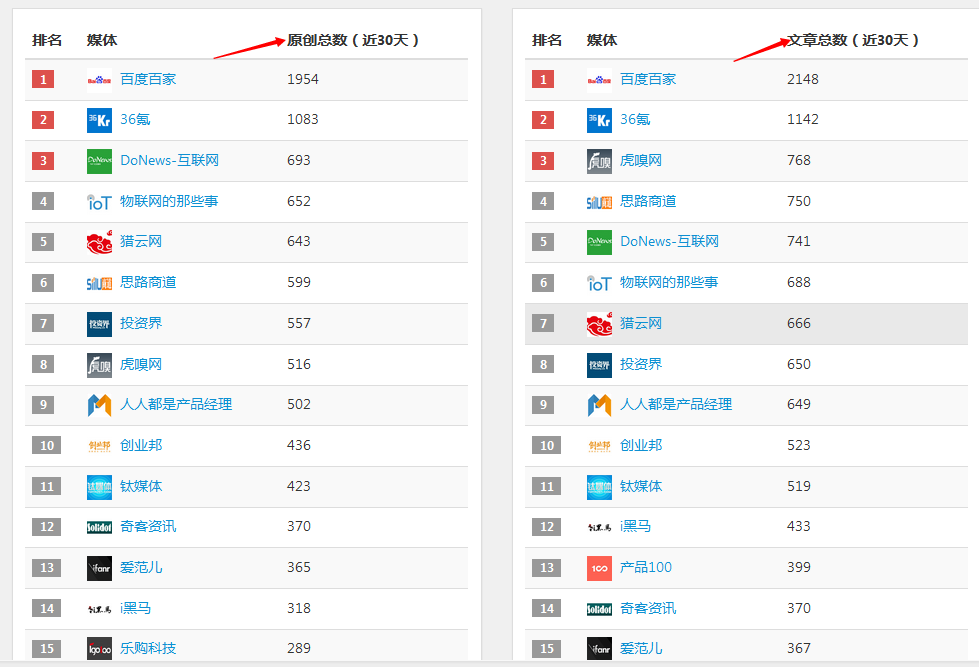This screenshot has width=979, height=667.
Task: Open 奇客资讯 link in the 原创总数 table
Action: coord(148,526)
